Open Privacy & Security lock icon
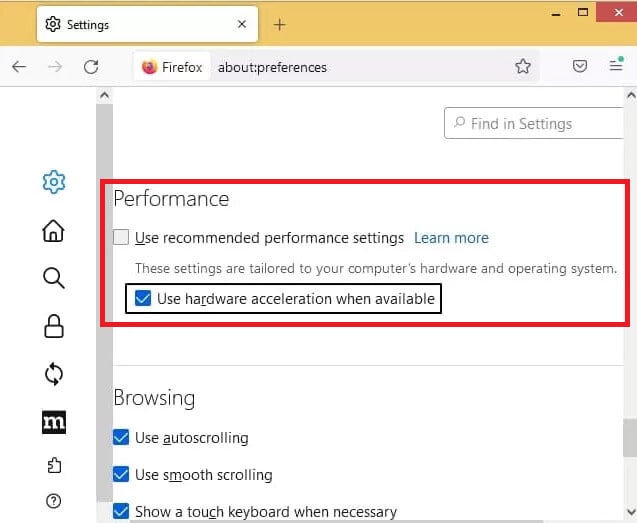 [x=54, y=326]
